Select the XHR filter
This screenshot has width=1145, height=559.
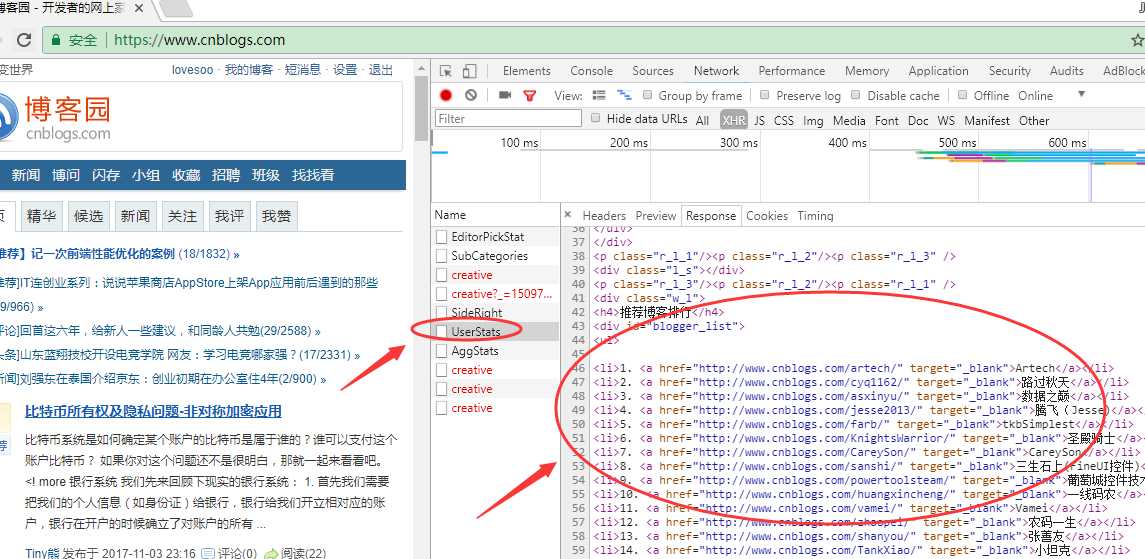point(733,120)
